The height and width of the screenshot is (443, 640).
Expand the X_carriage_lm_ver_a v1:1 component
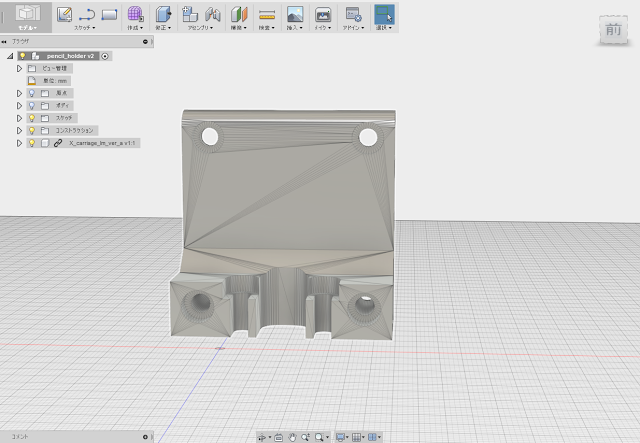[19, 143]
